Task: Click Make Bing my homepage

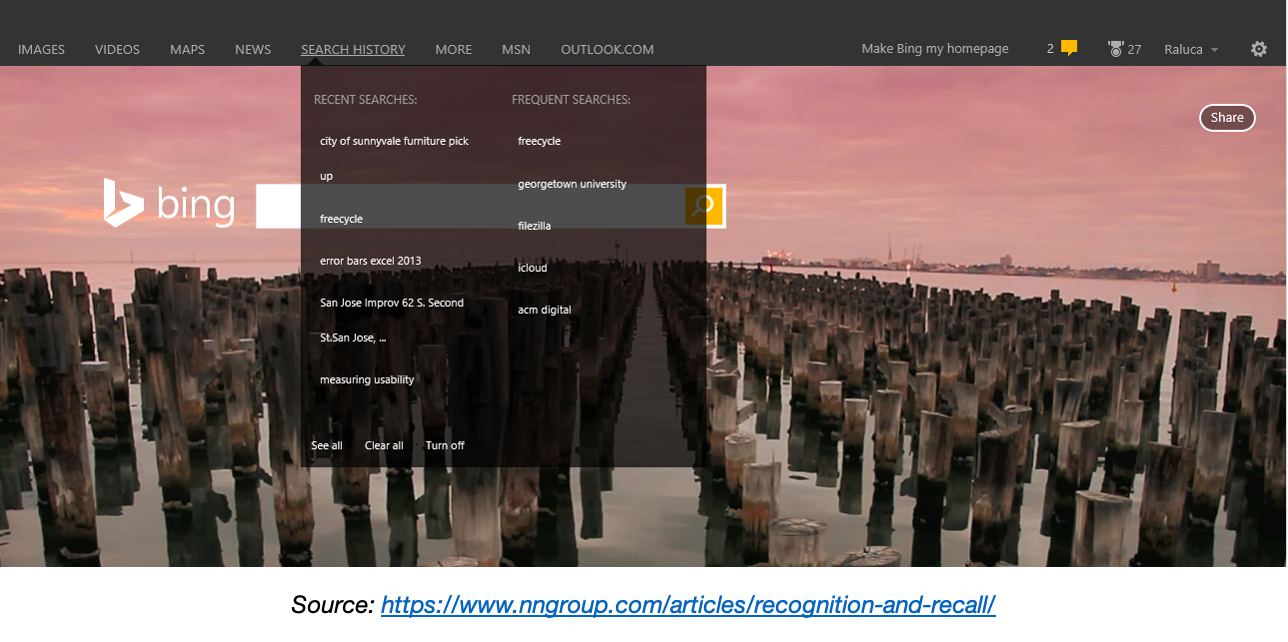Action: click(x=935, y=49)
